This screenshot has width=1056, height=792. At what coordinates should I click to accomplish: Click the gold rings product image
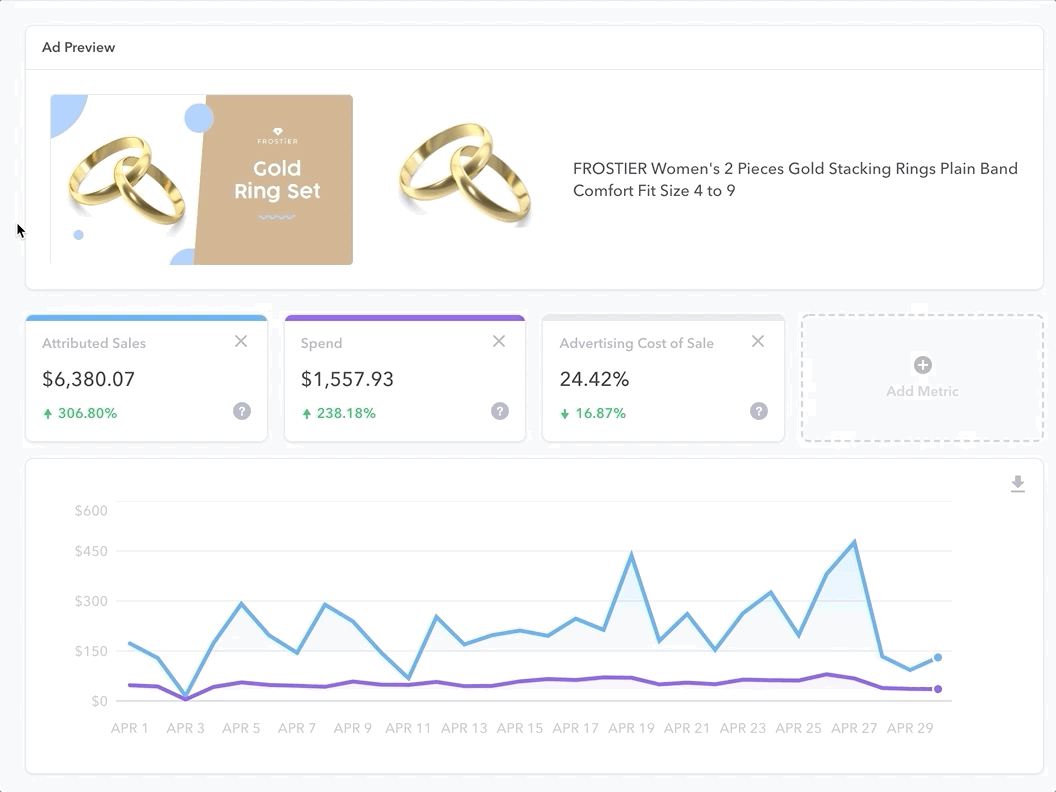465,174
